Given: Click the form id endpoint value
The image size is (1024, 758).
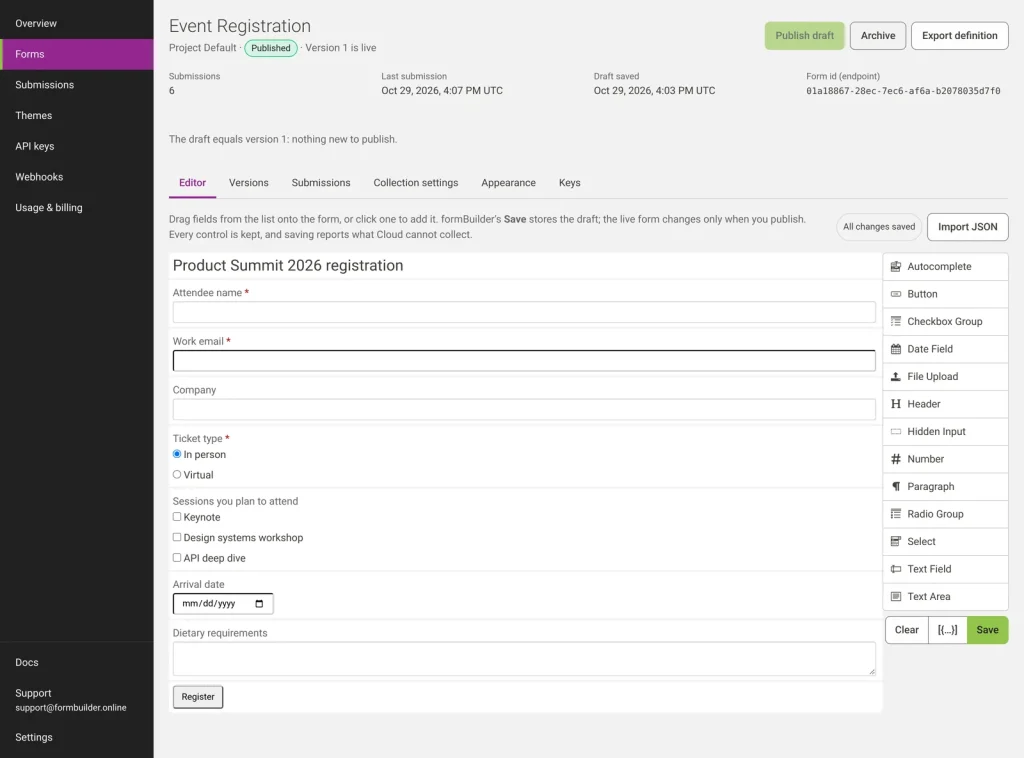Looking at the screenshot, I should pos(903,91).
